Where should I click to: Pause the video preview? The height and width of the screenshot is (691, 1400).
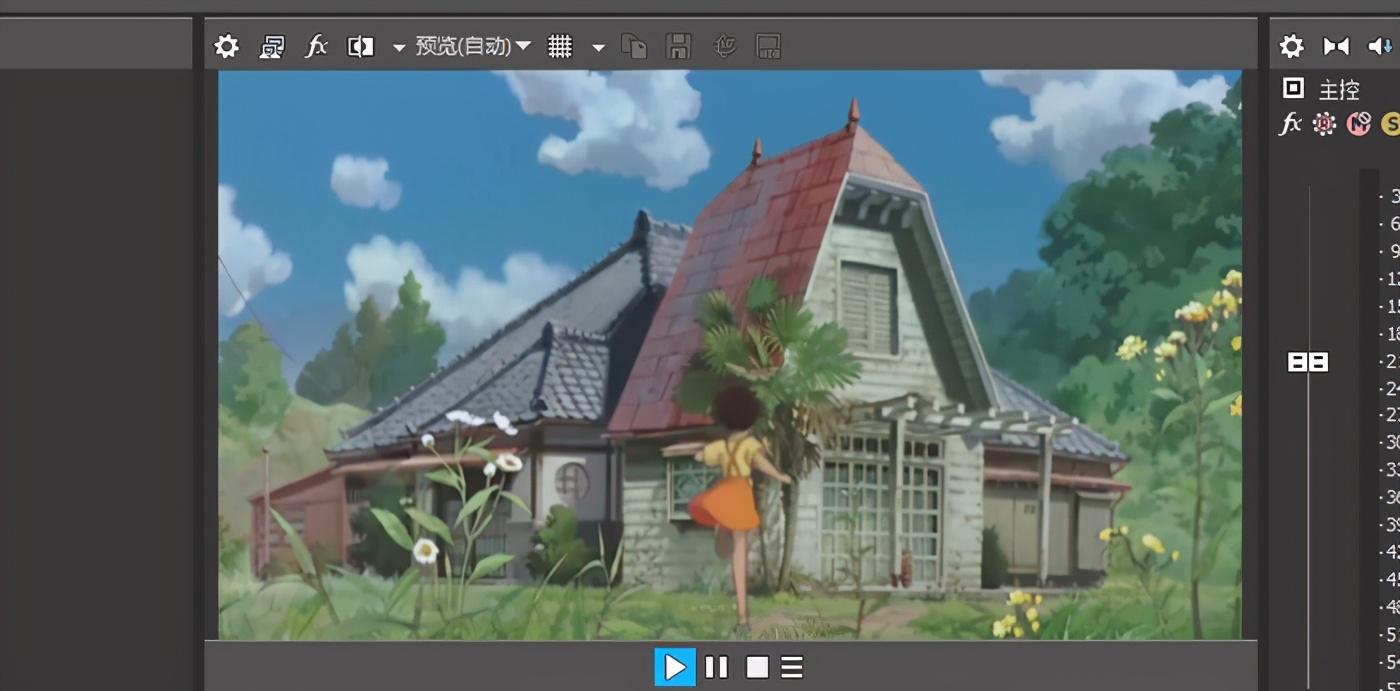click(x=716, y=667)
